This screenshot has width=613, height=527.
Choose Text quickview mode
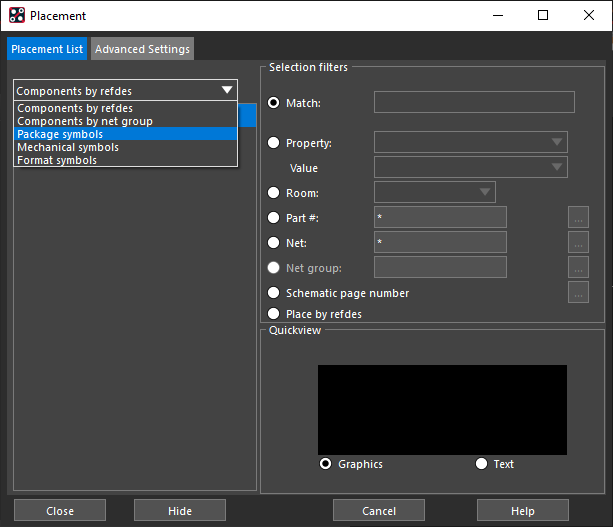(x=481, y=464)
